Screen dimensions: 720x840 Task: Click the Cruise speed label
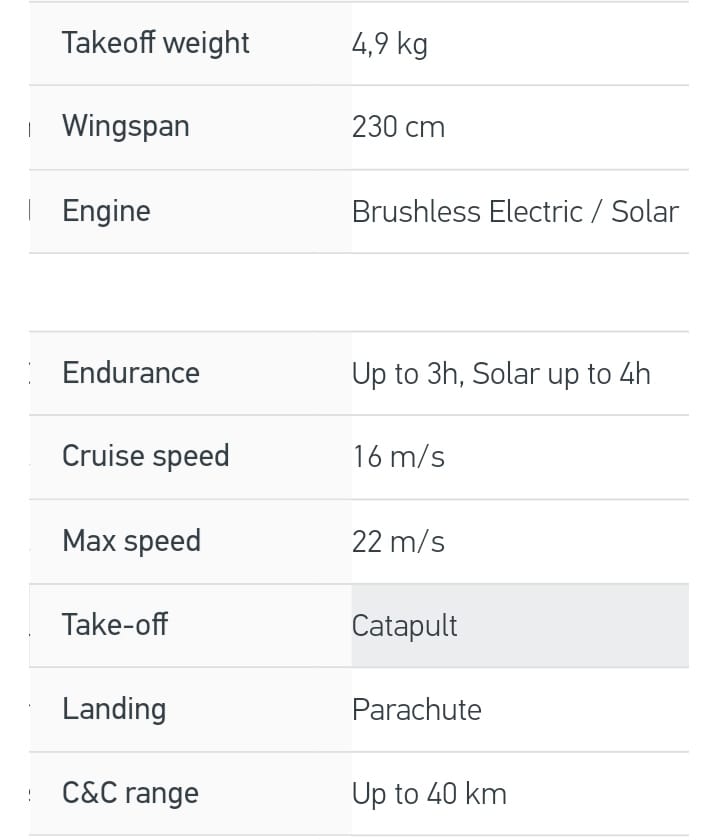click(146, 456)
